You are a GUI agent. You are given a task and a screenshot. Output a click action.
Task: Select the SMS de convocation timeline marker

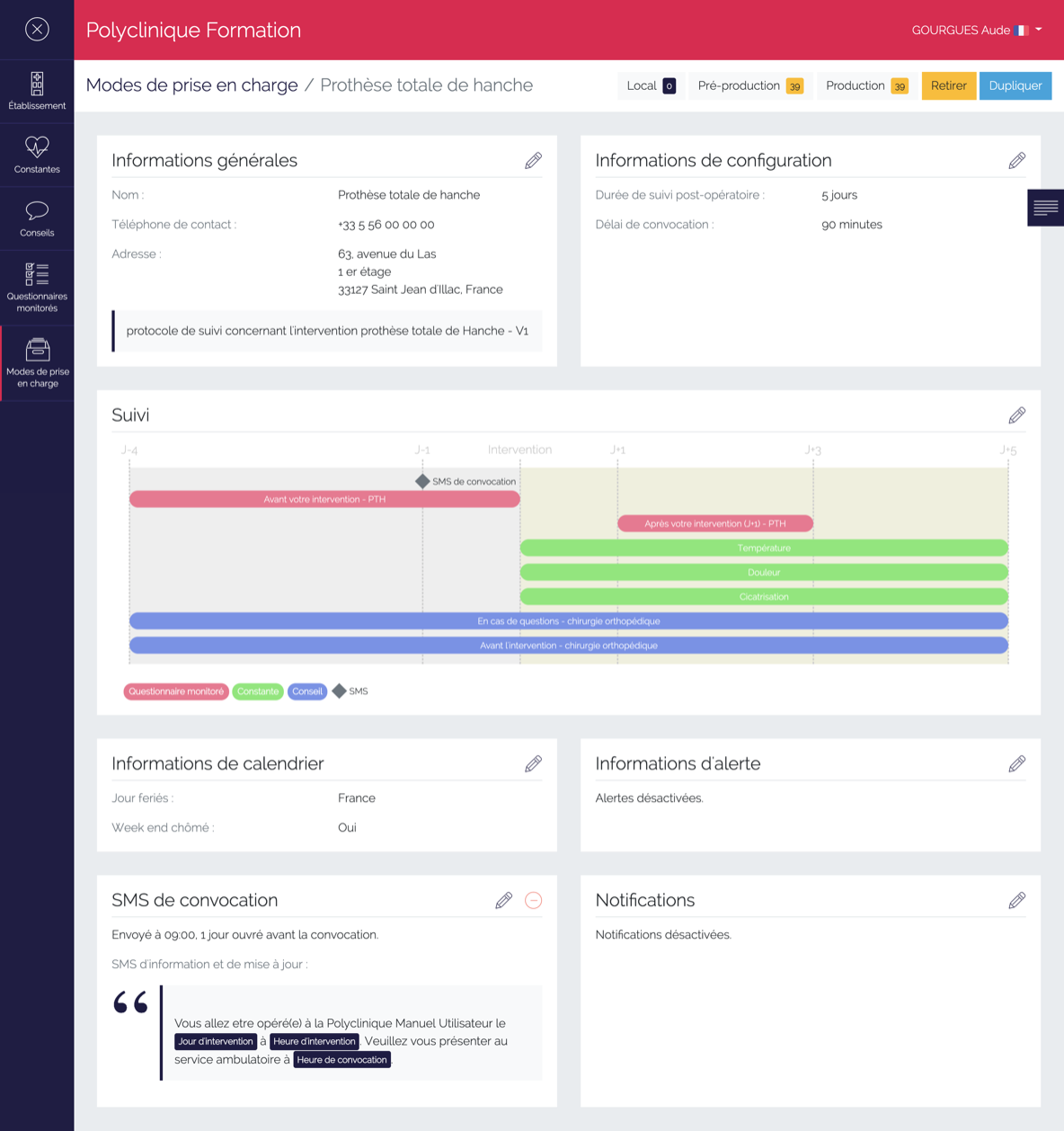point(422,482)
